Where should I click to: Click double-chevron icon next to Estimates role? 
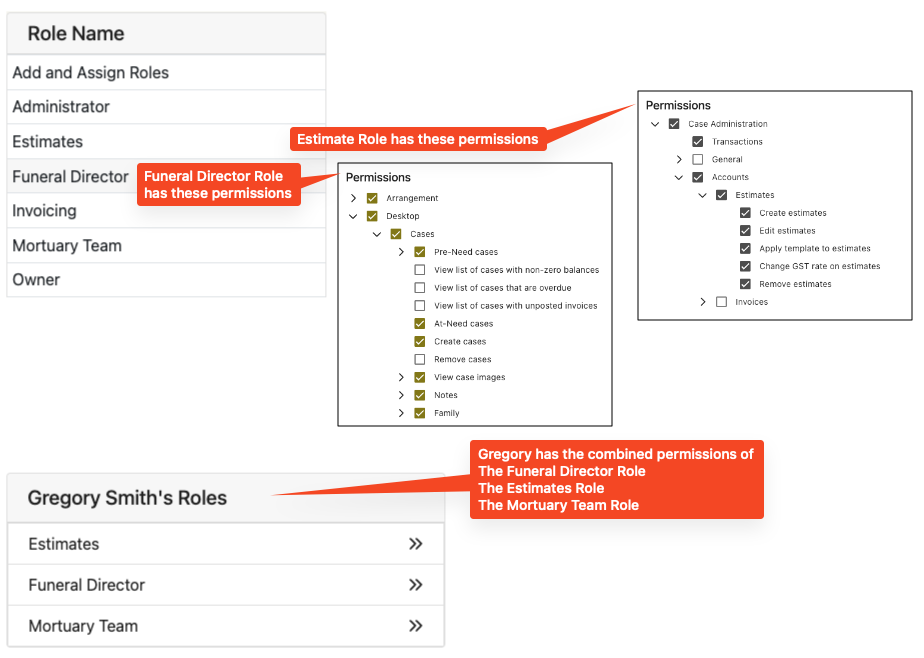pos(415,544)
